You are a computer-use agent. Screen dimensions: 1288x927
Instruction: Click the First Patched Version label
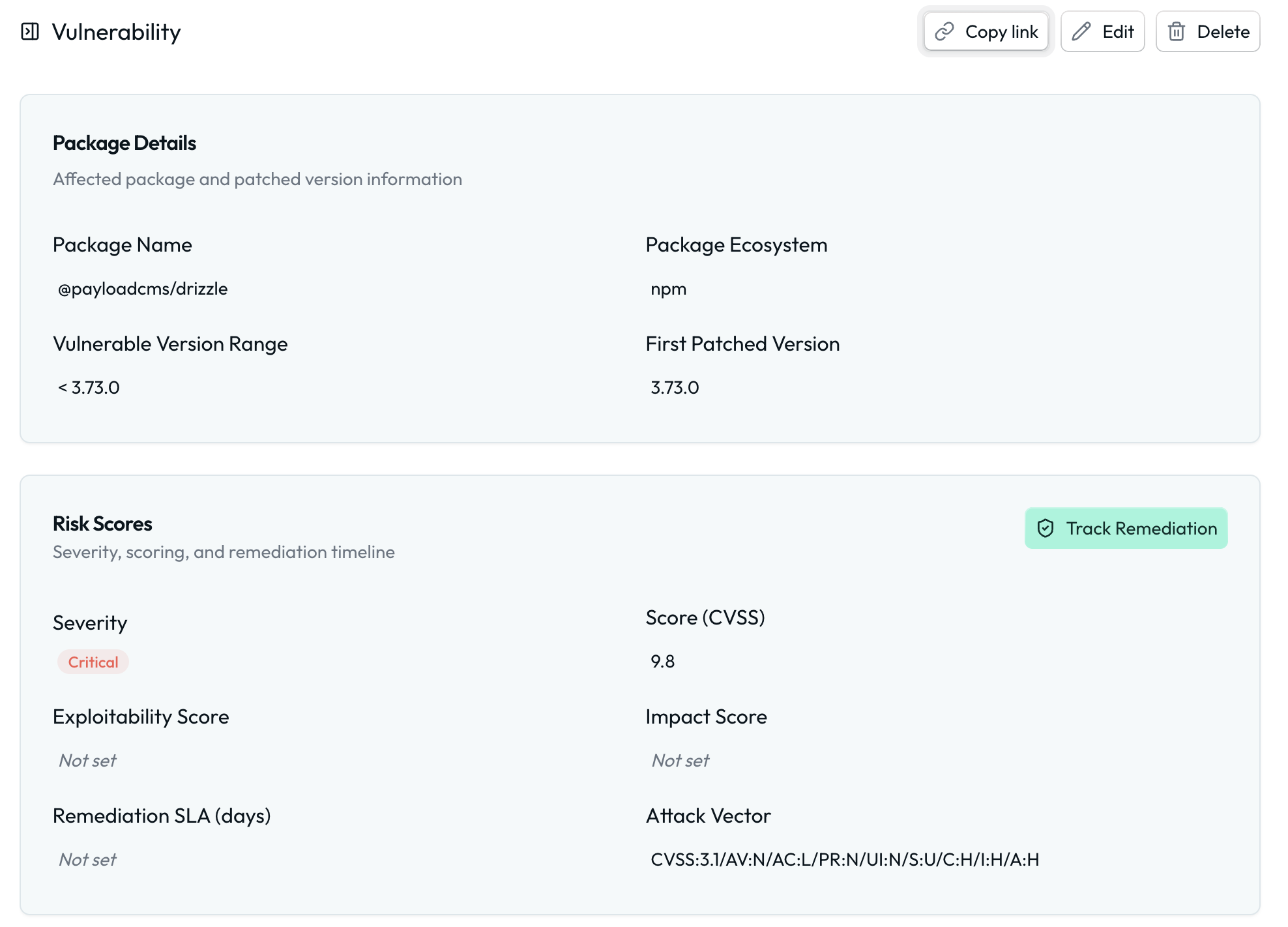click(742, 344)
